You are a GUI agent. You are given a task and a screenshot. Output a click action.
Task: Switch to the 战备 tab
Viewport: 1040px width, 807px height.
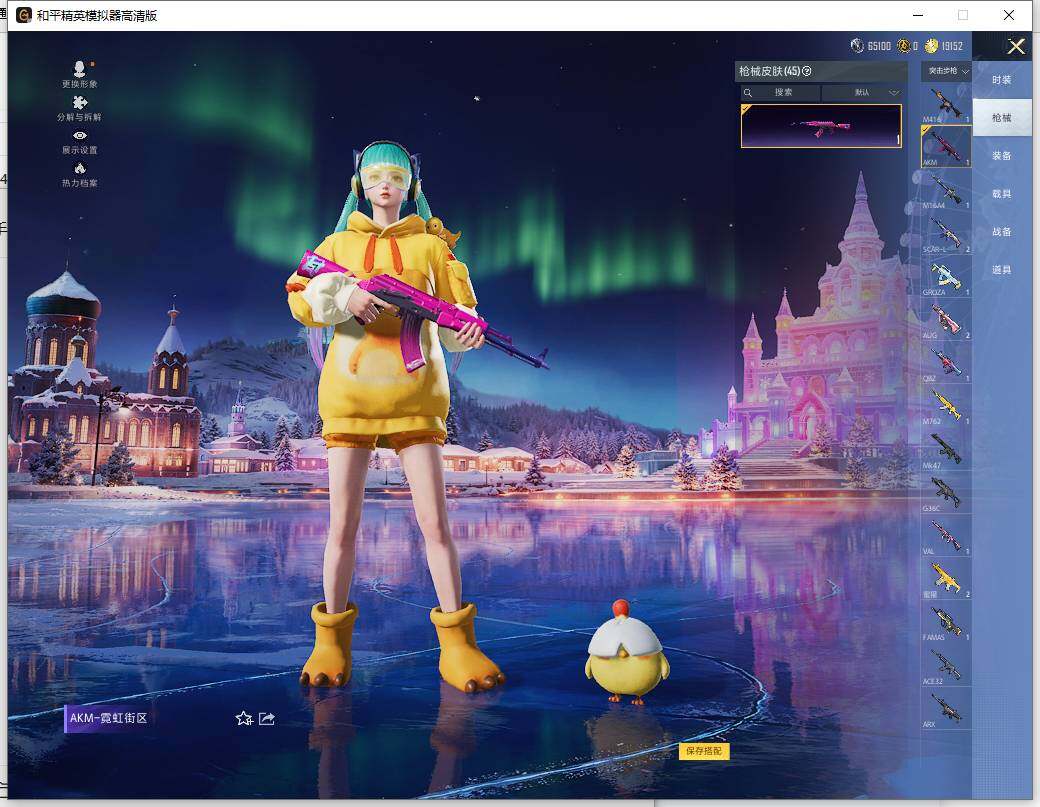tap(1002, 231)
